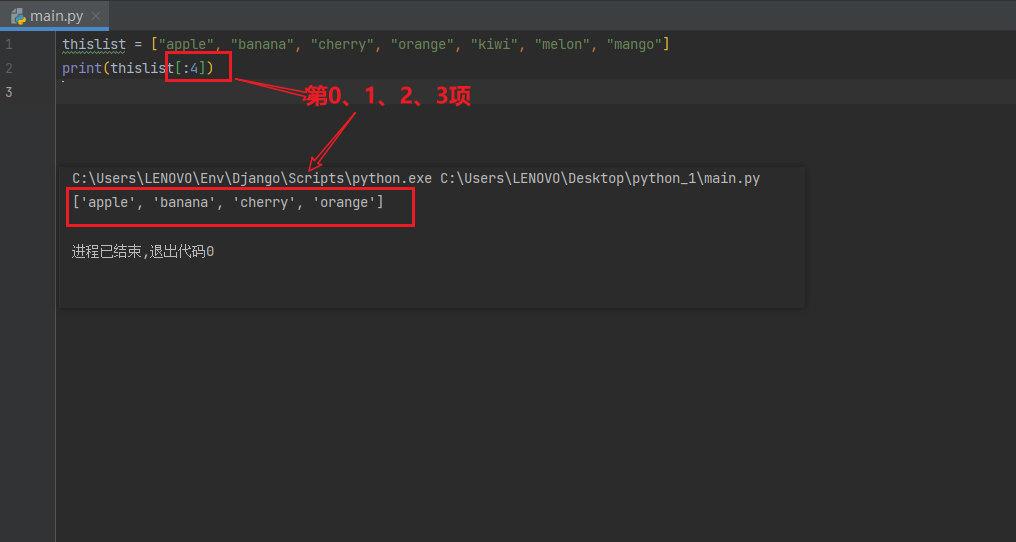Click the 'cherry' item in console output
Image resolution: width=1016 pixels, height=542 pixels.
click(x=264, y=202)
